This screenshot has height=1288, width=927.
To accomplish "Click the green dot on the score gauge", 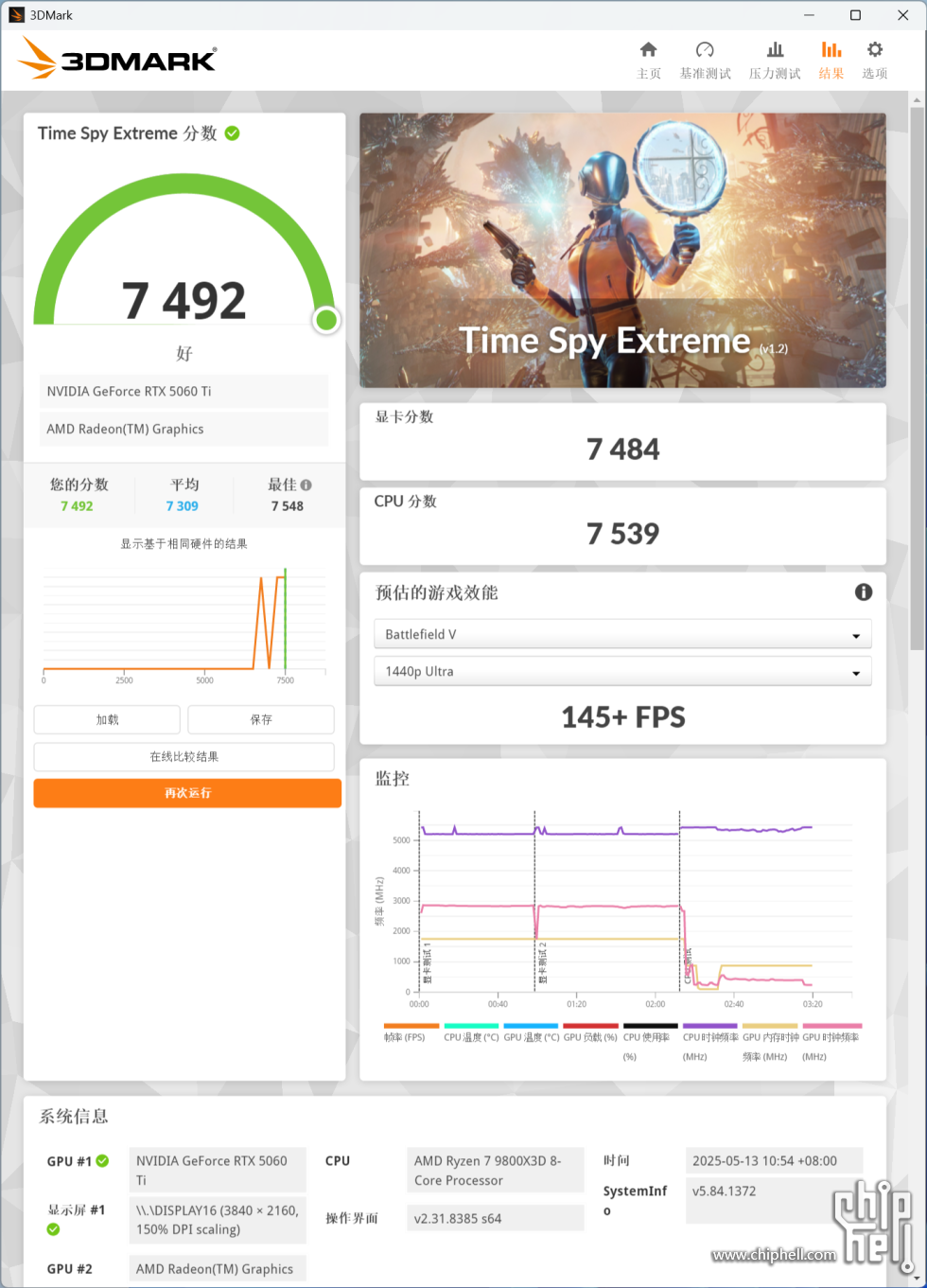I will coord(326,320).
